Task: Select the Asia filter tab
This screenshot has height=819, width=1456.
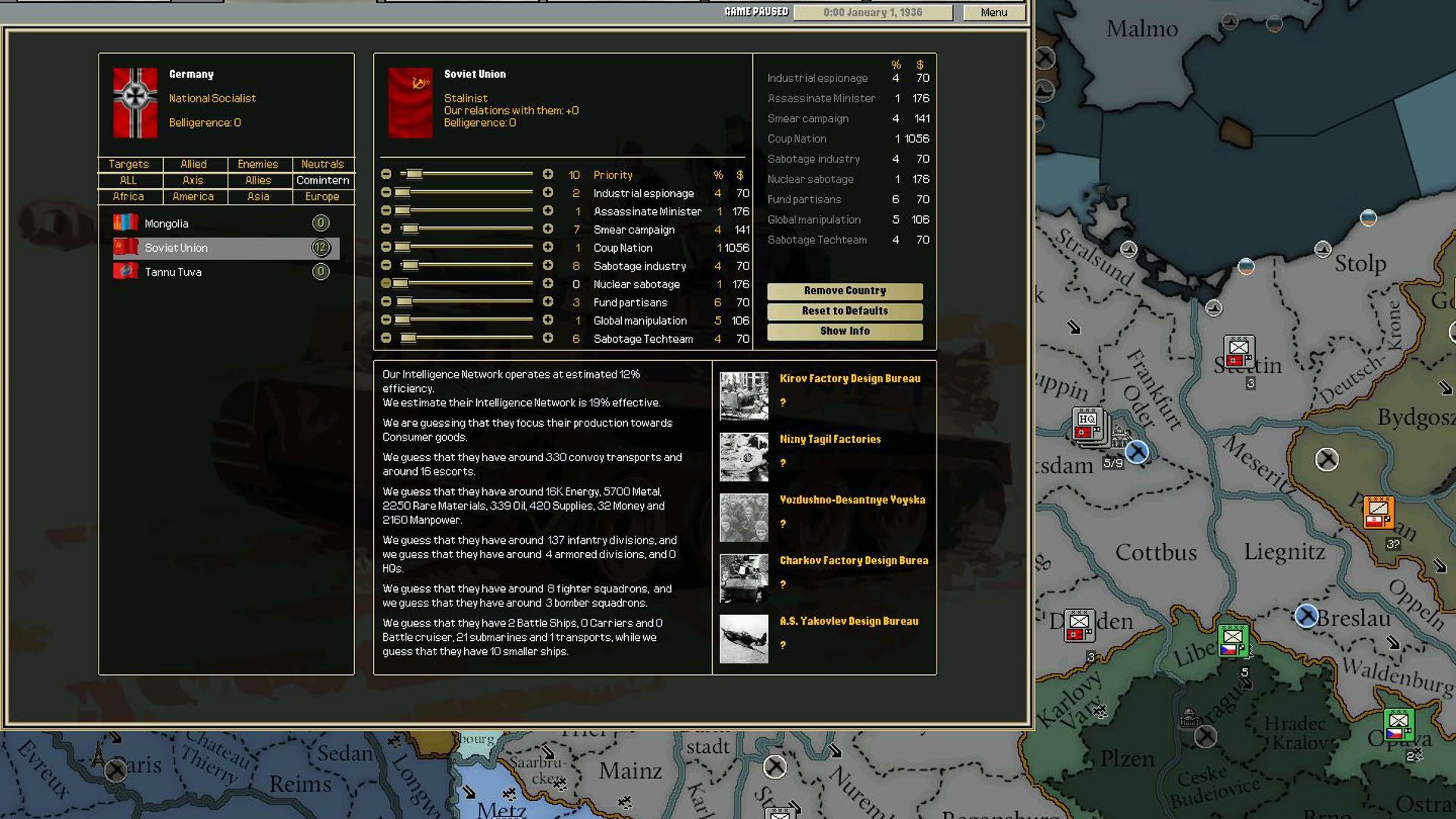Action: [x=258, y=196]
